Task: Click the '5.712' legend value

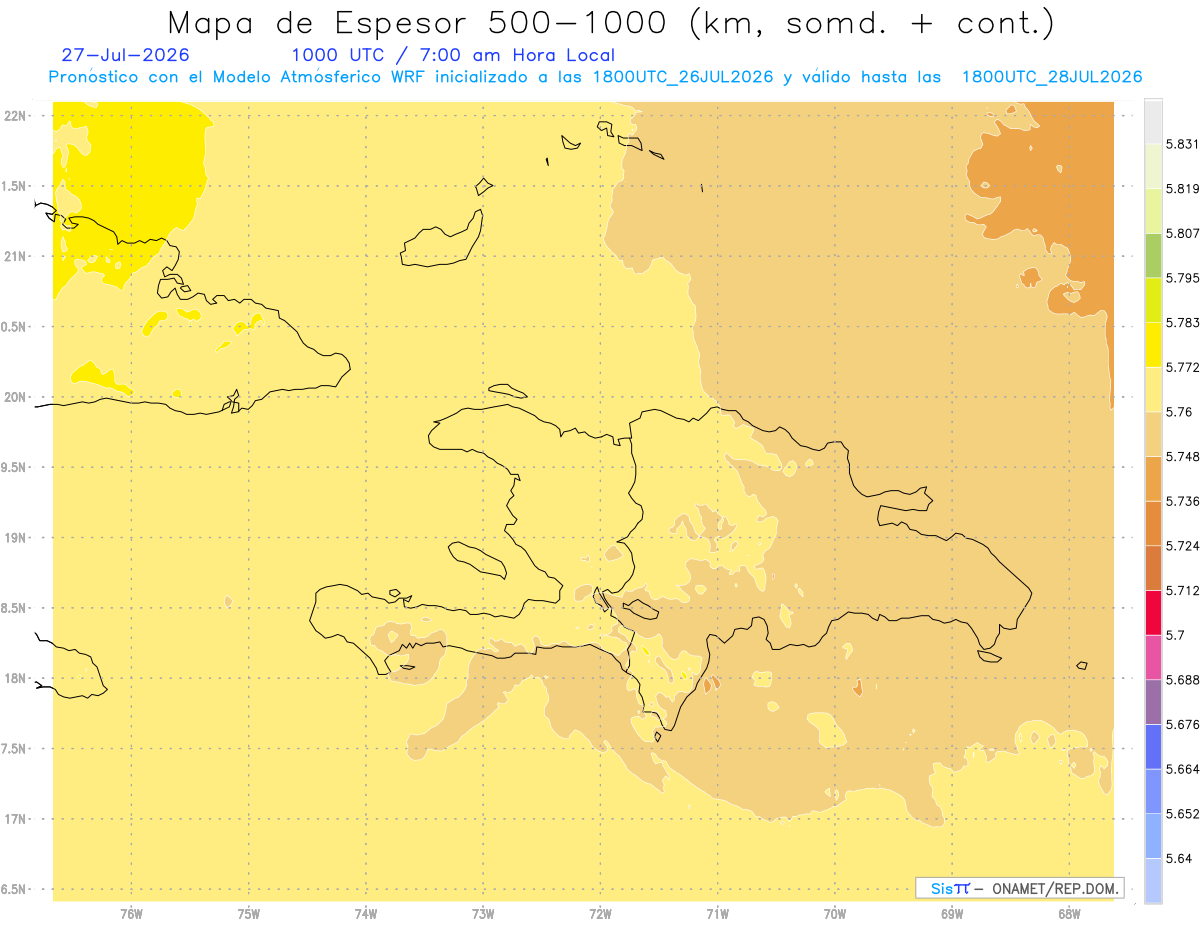Action: [x=1182, y=590]
